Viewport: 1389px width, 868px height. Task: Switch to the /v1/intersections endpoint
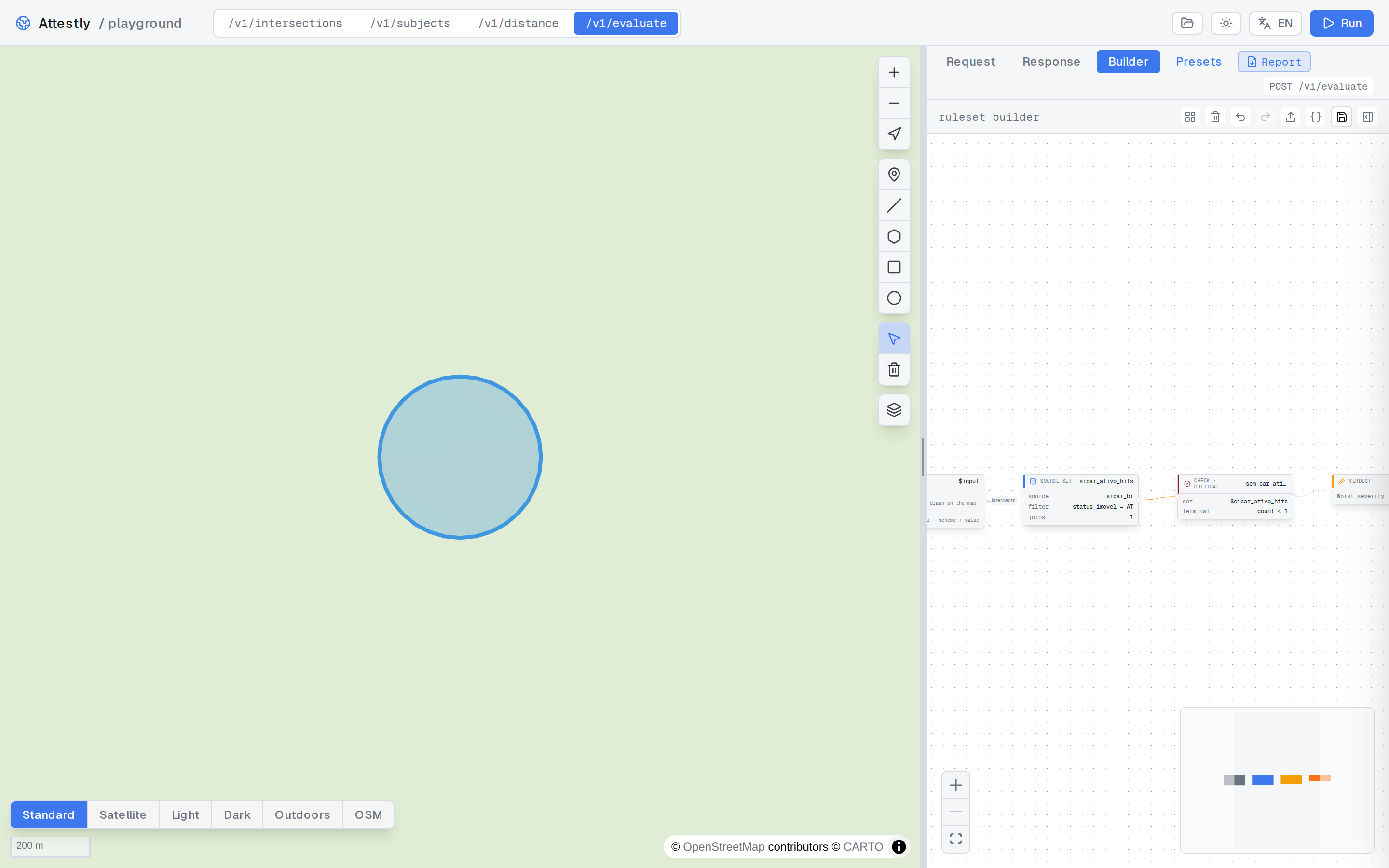point(285,23)
